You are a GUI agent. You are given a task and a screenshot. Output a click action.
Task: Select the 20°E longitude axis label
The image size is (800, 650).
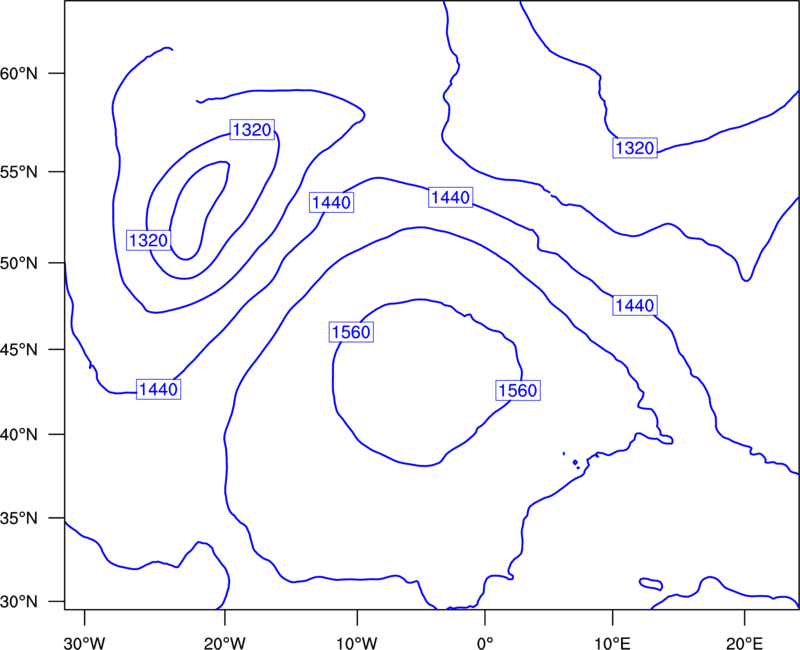pyautogui.click(x=744, y=643)
